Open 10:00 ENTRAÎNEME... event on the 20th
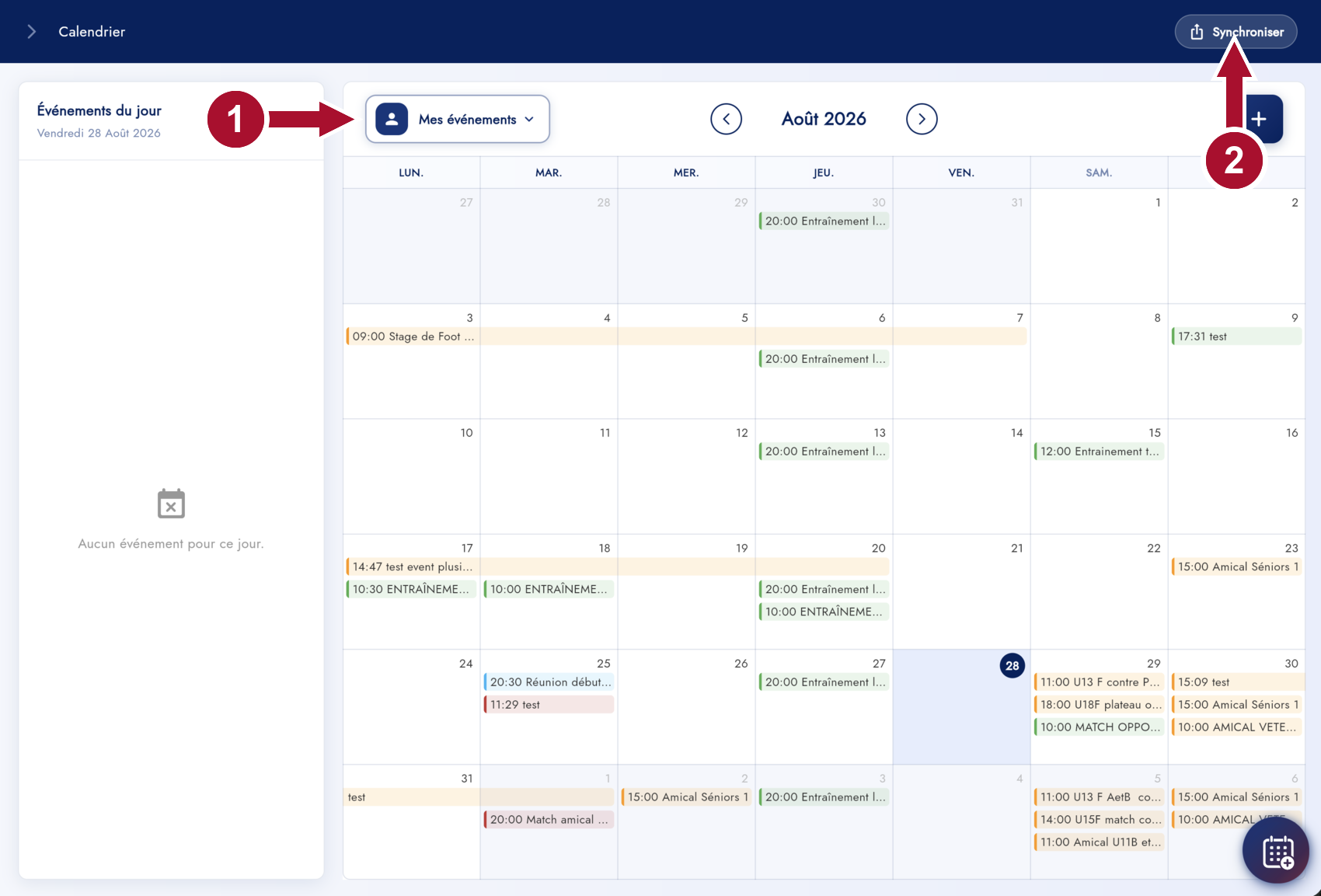Image resolution: width=1321 pixels, height=896 pixels. pyautogui.click(x=824, y=612)
